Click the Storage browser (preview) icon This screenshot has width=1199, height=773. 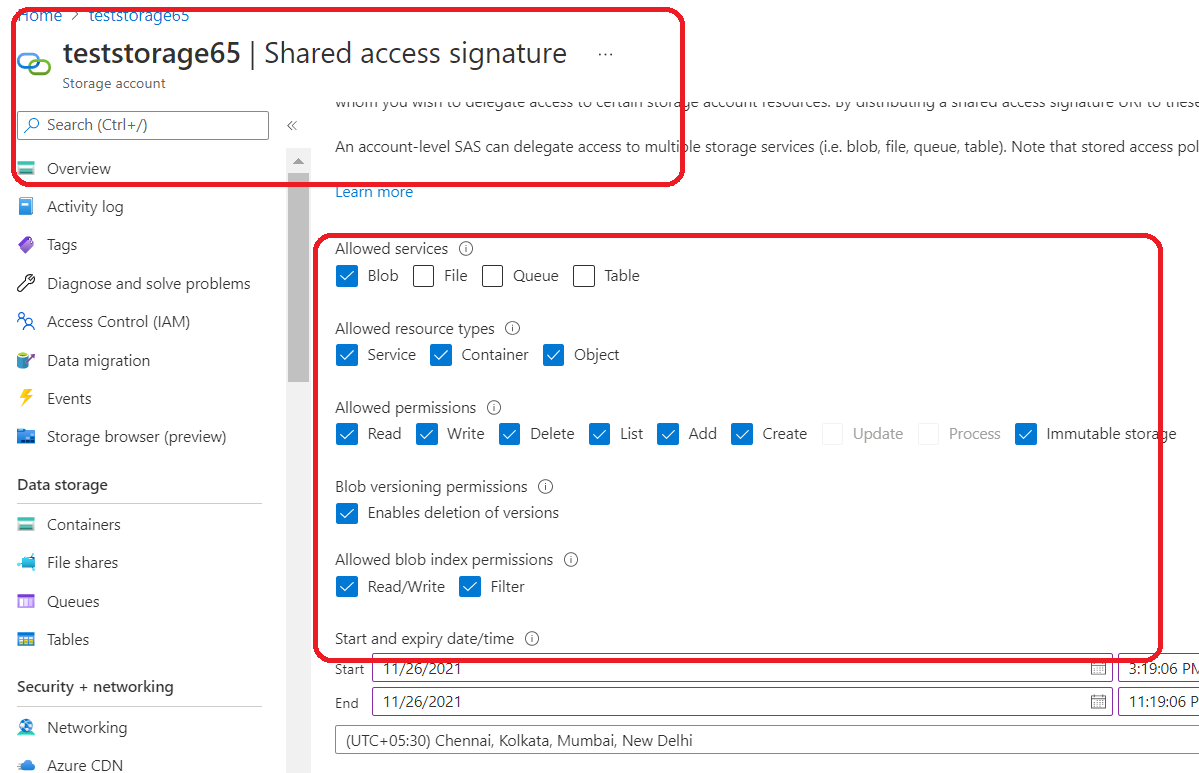click(26, 437)
